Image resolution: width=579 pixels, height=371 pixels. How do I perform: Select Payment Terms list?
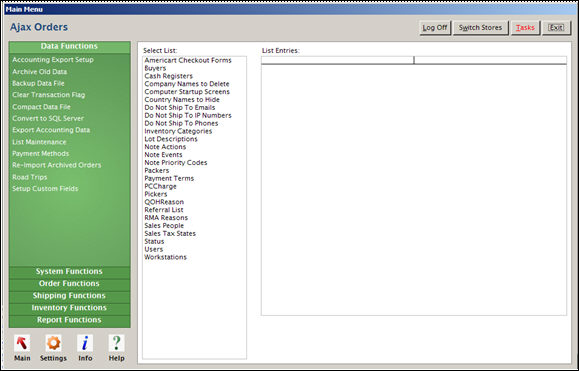point(169,178)
